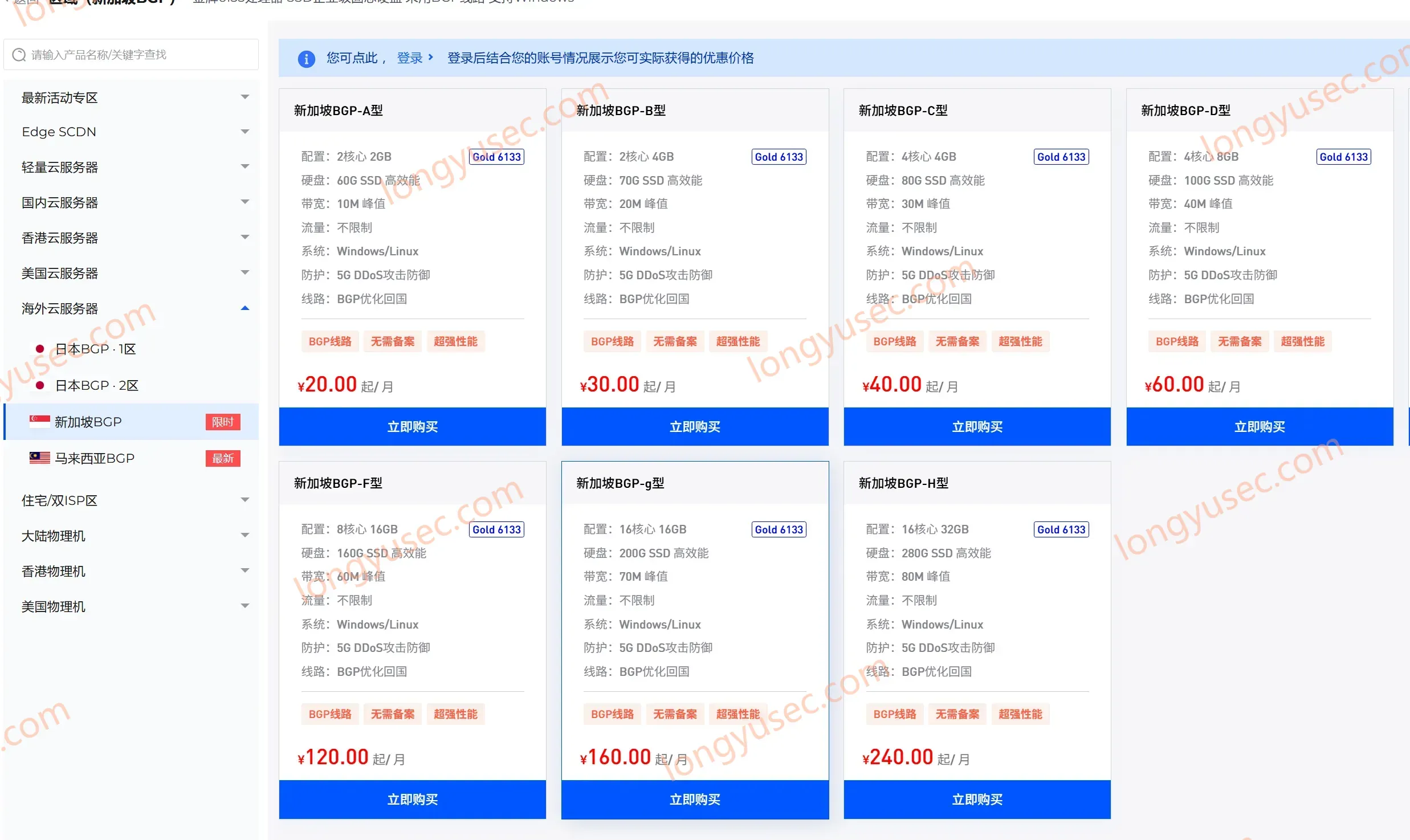1410x840 pixels.
Task: Buy the 新加坡BGP-F型 plan
Action: click(x=412, y=800)
